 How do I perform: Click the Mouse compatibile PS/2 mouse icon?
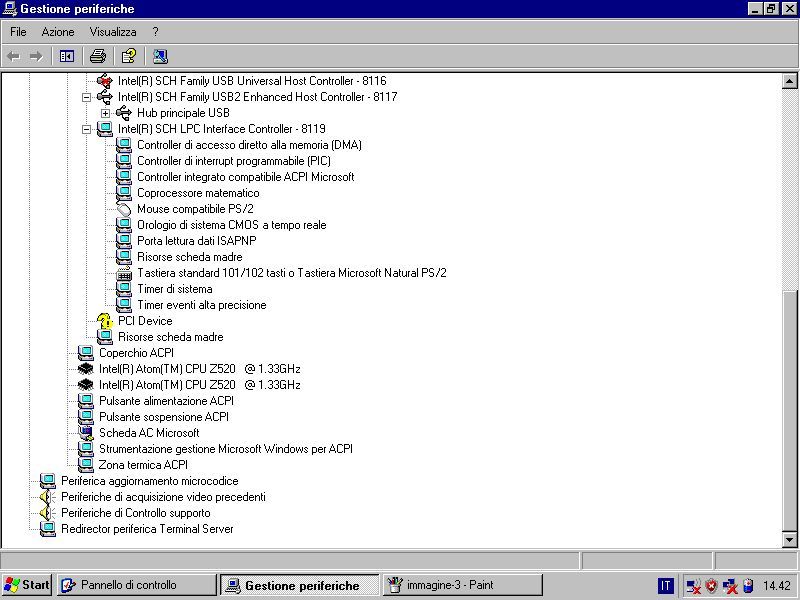[123, 209]
